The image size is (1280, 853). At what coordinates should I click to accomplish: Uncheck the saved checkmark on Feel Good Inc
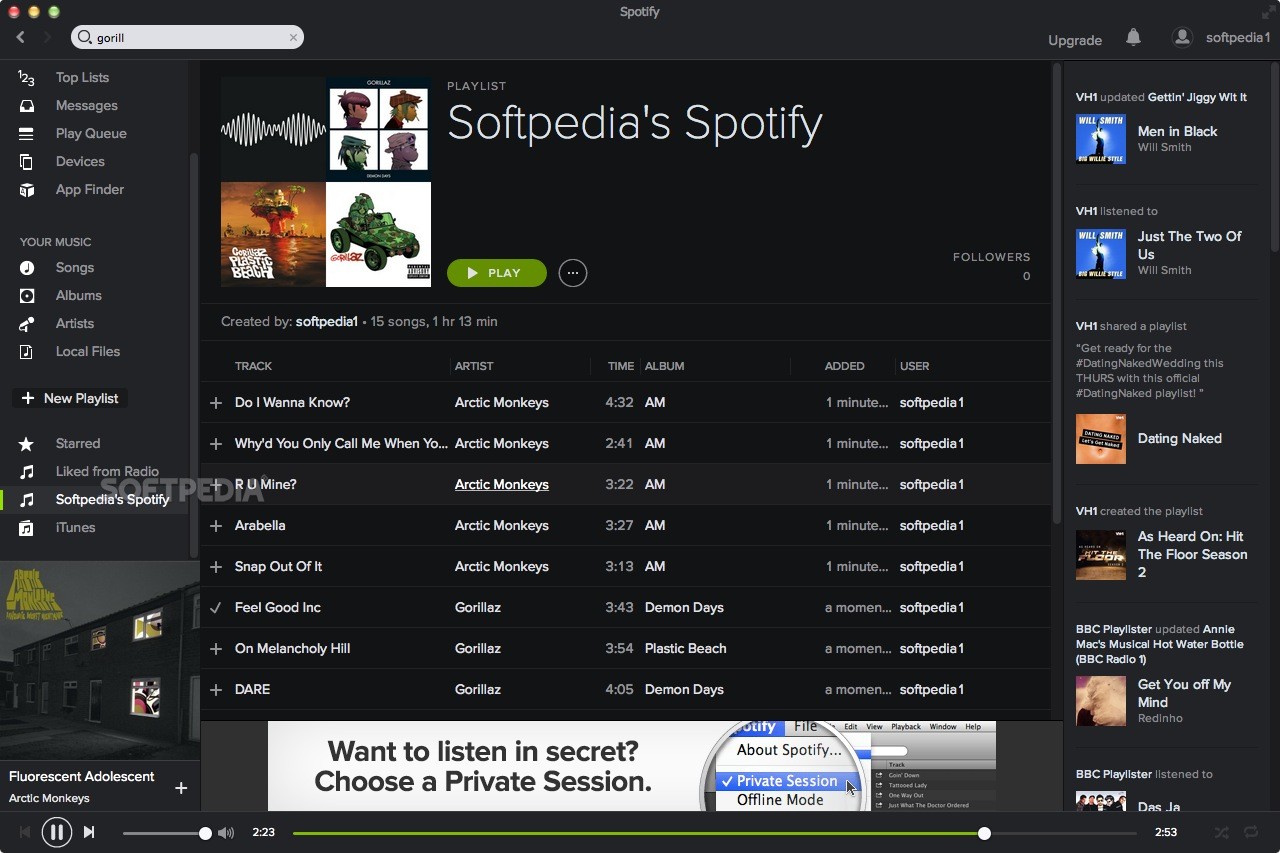tap(216, 607)
